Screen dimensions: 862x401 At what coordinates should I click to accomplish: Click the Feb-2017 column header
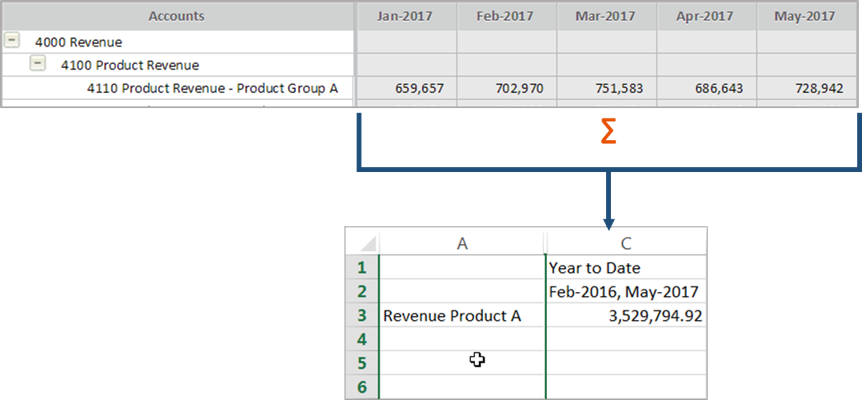point(506,16)
